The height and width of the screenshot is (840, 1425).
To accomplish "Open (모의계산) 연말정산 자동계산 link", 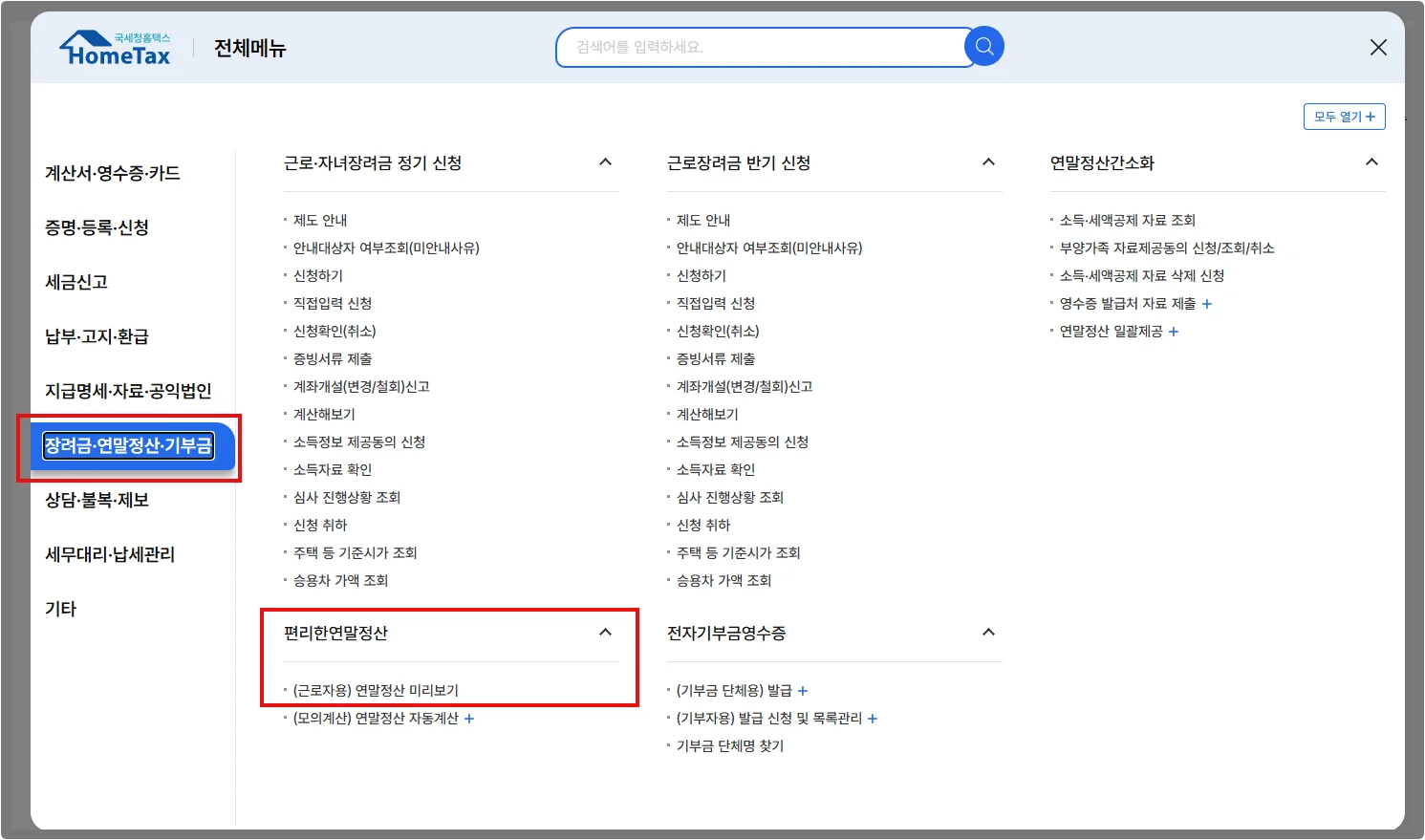I will pyautogui.click(x=376, y=719).
